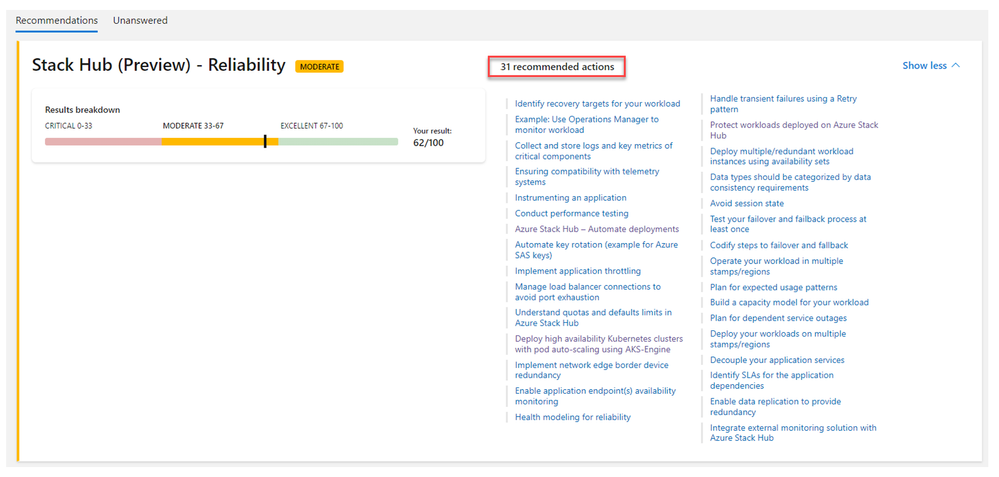Click the MODERATE status badge
Screen dimensions: 999x477
(319, 66)
